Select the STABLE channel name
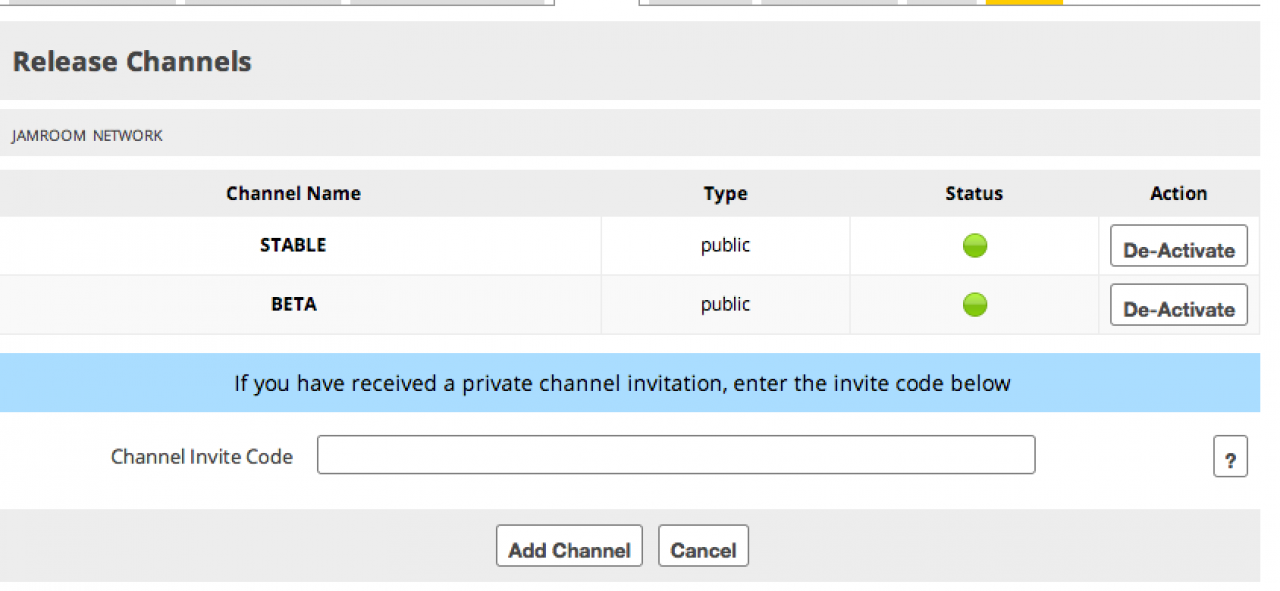The width and height of the screenshot is (1280, 591). [x=293, y=245]
